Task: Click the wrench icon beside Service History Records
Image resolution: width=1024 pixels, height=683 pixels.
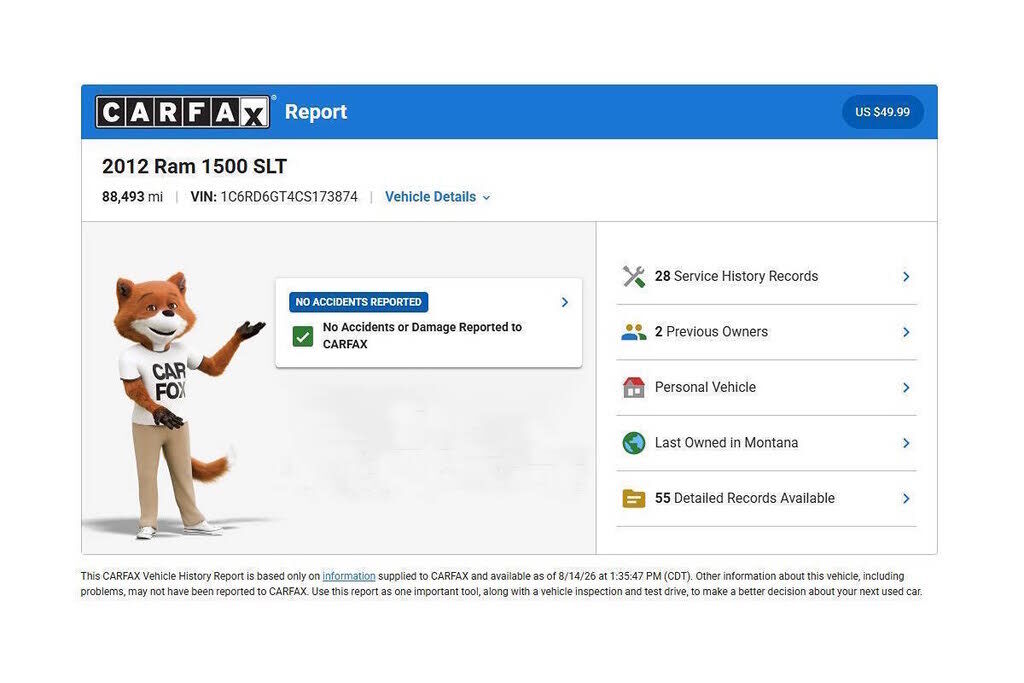Action: (633, 276)
